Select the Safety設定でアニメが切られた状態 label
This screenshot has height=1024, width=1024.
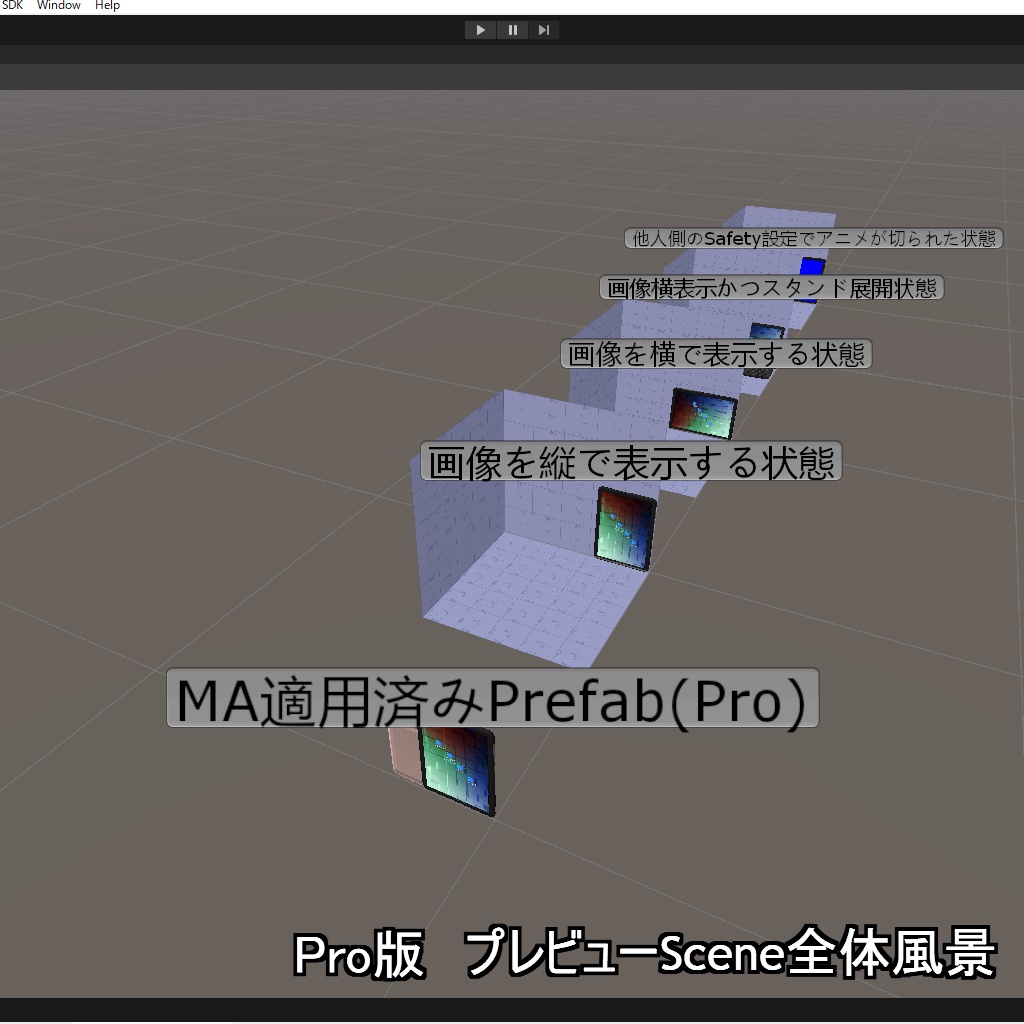pyautogui.click(x=812, y=238)
